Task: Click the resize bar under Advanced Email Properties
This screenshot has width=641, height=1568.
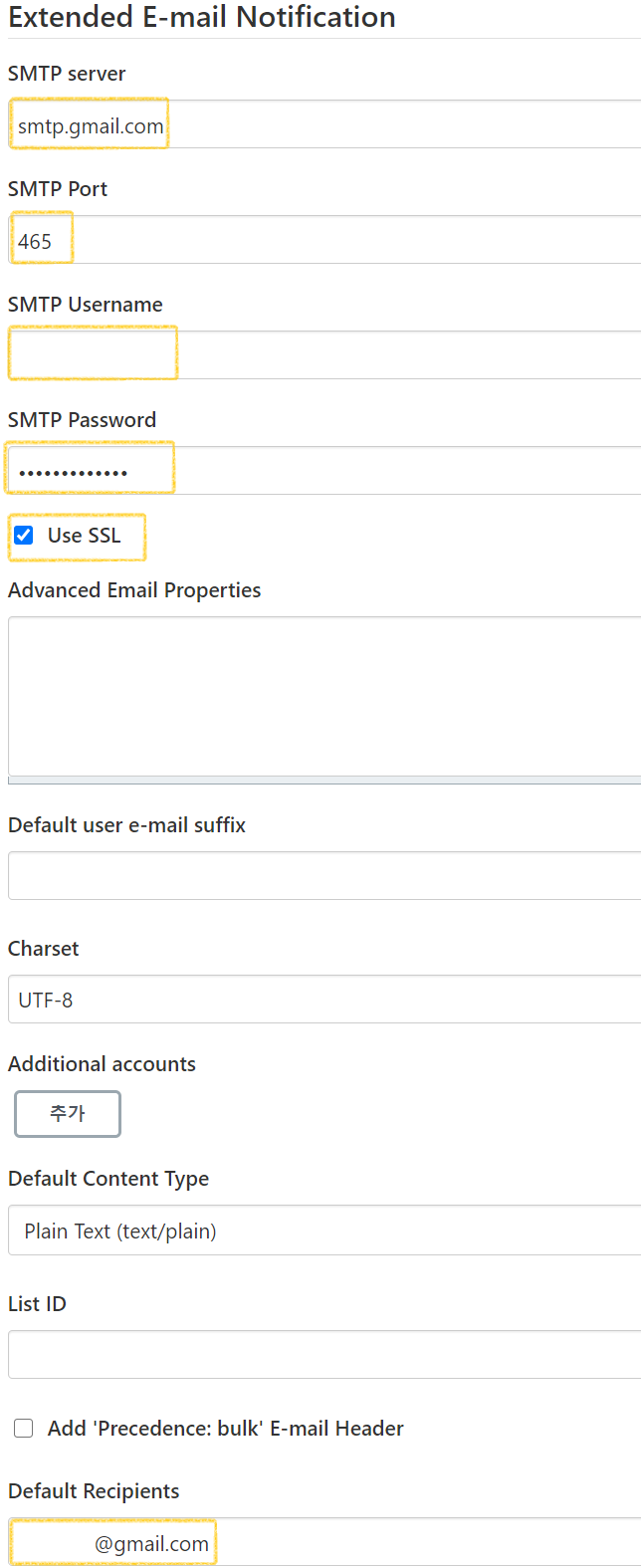Action: [x=324, y=781]
